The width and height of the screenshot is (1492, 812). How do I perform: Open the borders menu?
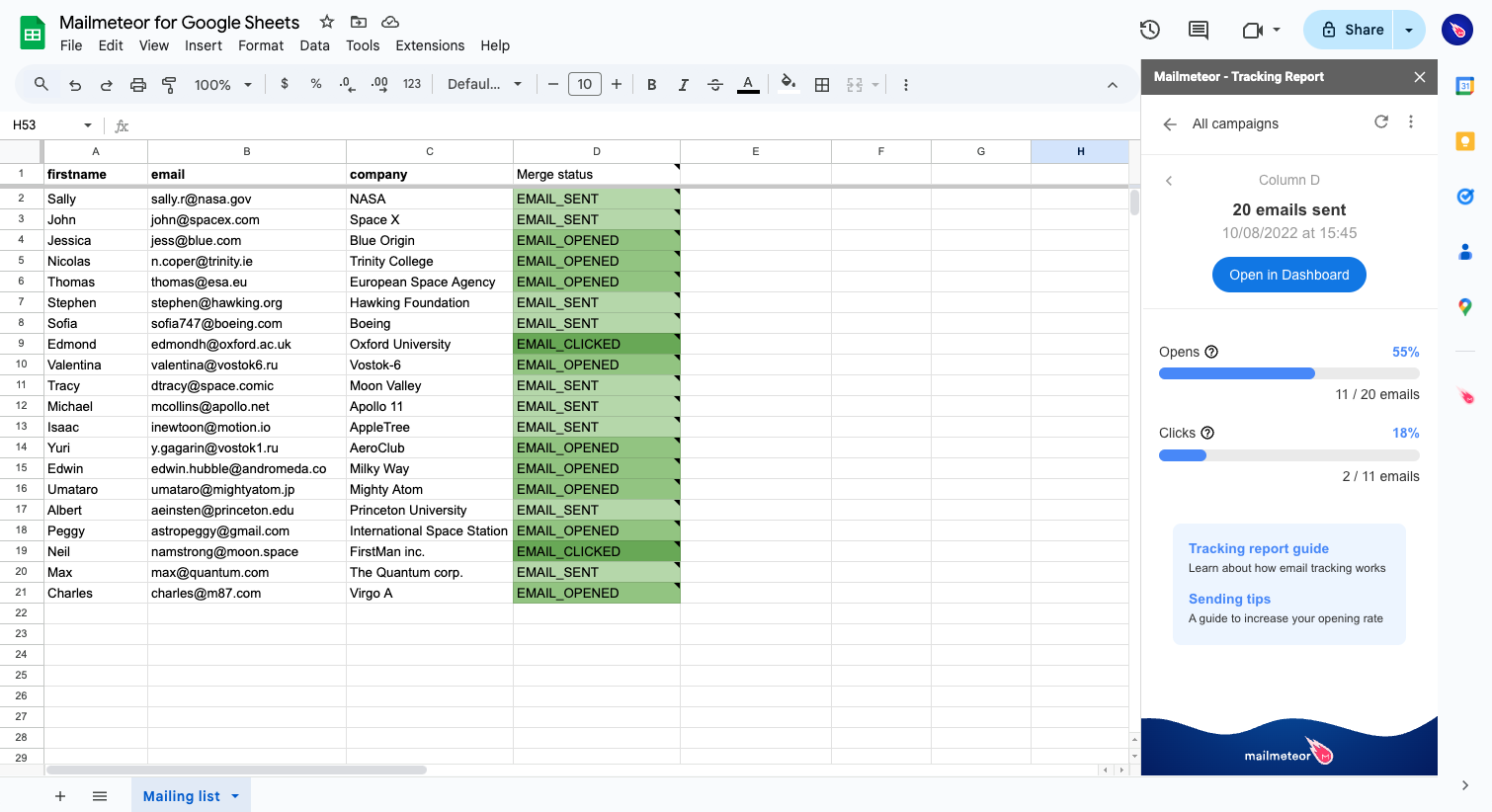pos(821,85)
